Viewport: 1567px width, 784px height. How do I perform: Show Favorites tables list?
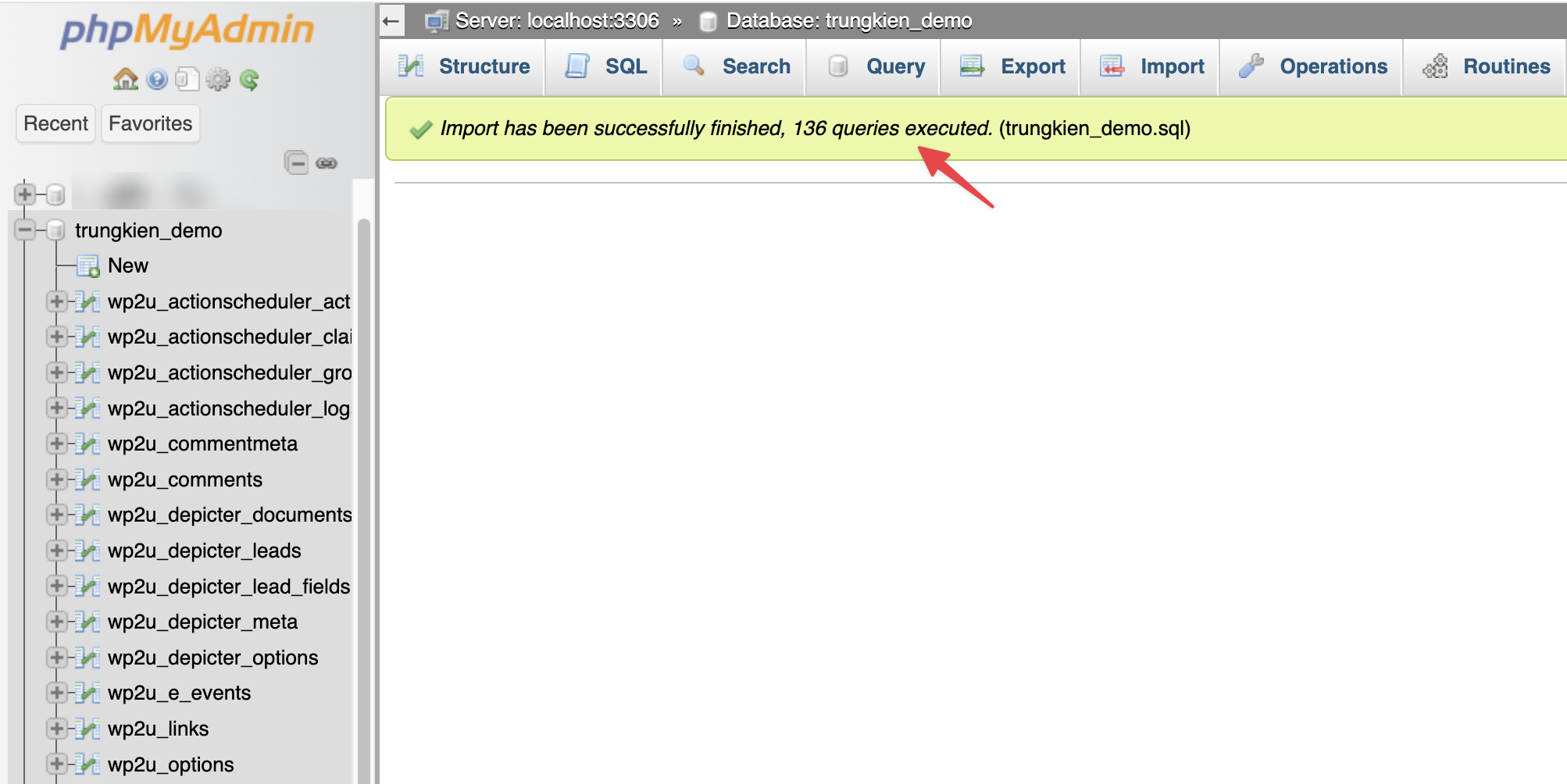(x=150, y=123)
